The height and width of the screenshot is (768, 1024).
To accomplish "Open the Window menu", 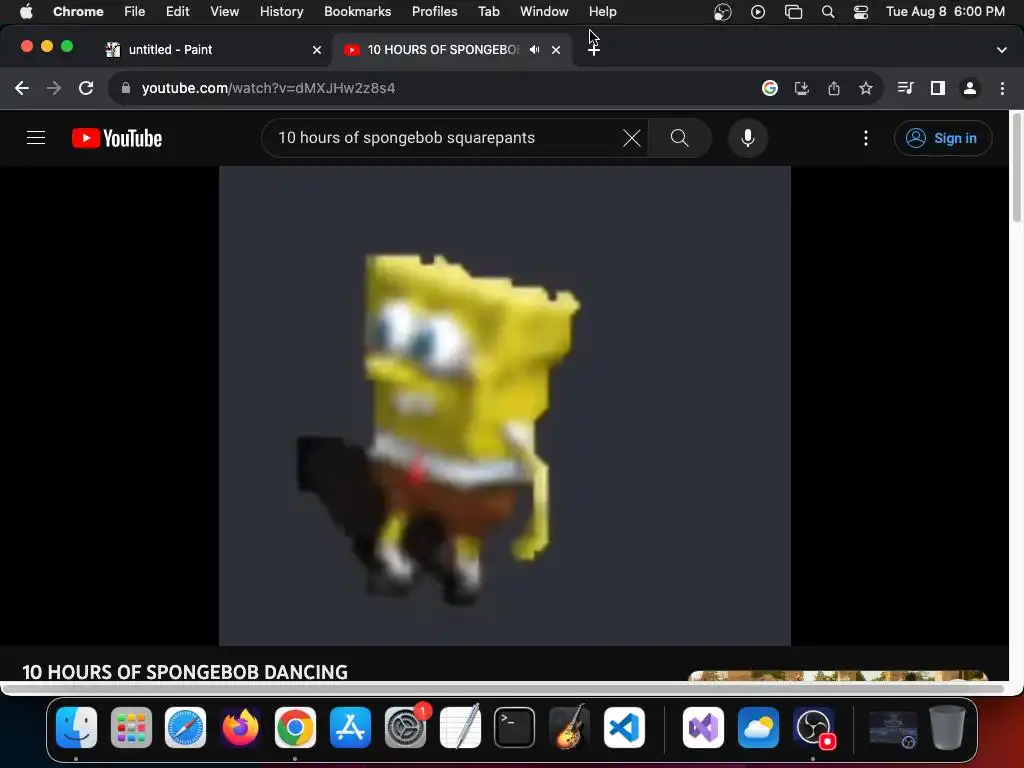I will coord(544,12).
